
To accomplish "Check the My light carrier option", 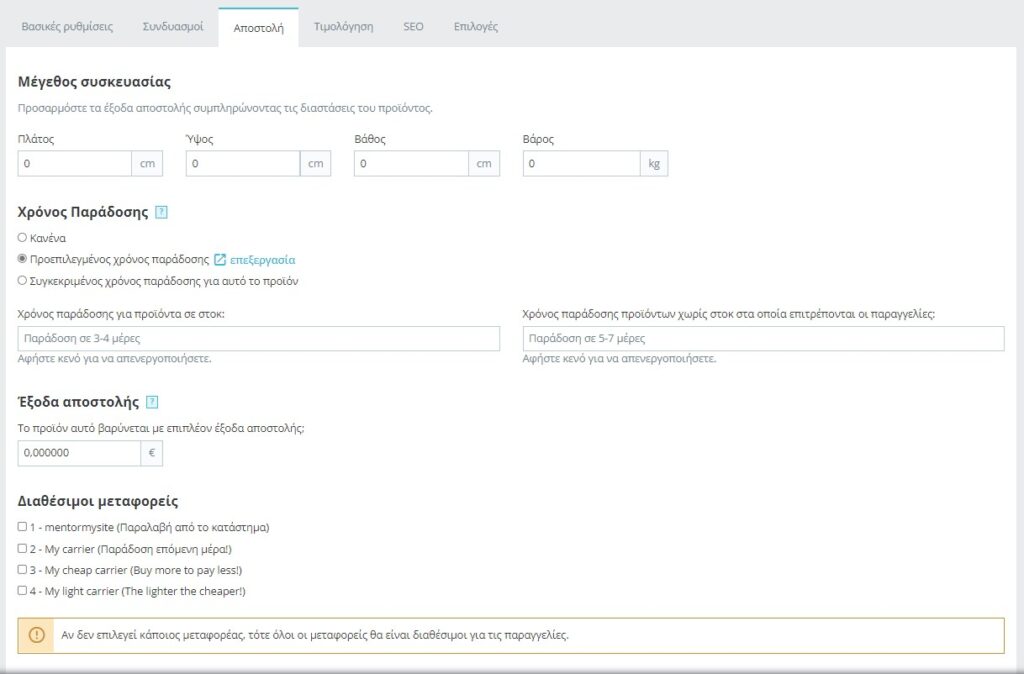I will [x=23, y=591].
